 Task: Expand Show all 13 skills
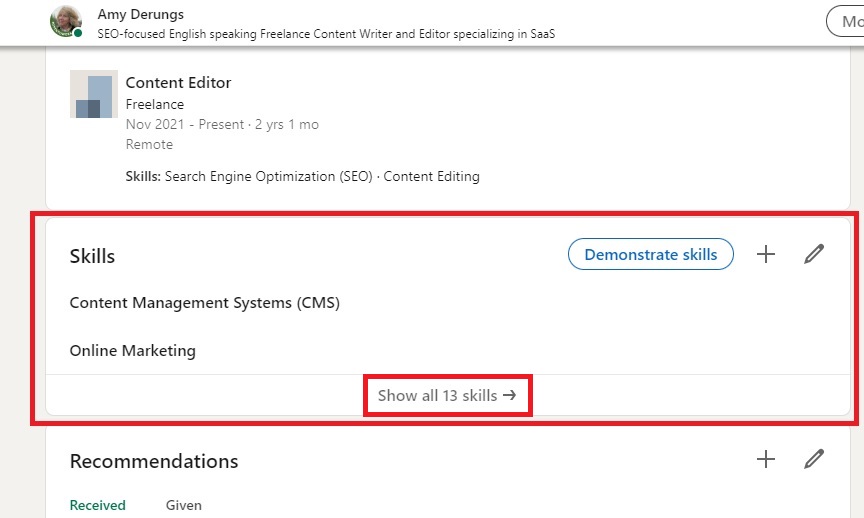click(447, 395)
